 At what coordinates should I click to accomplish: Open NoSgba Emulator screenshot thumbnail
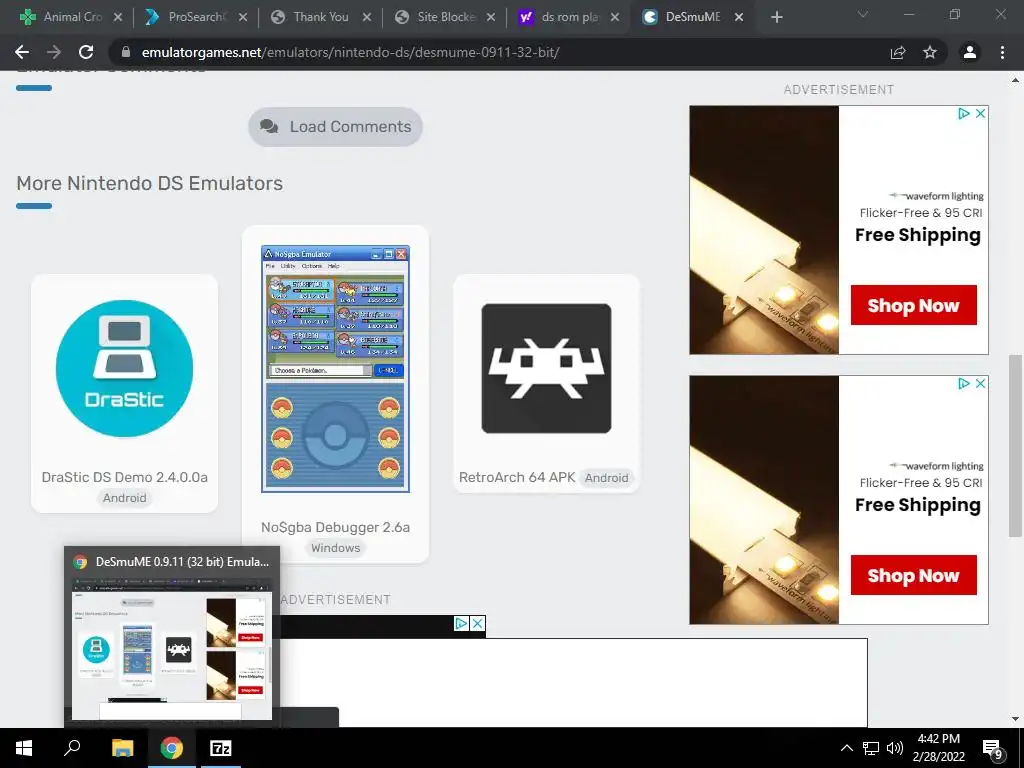tap(335, 368)
